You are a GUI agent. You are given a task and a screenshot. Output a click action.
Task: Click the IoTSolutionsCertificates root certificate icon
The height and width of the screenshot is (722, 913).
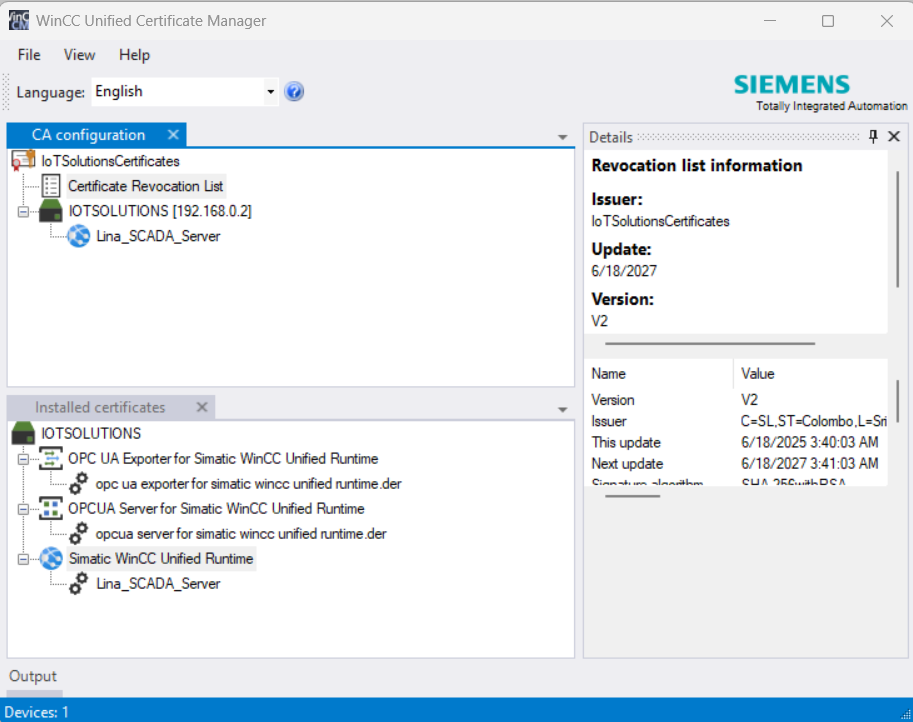click(x=23, y=160)
